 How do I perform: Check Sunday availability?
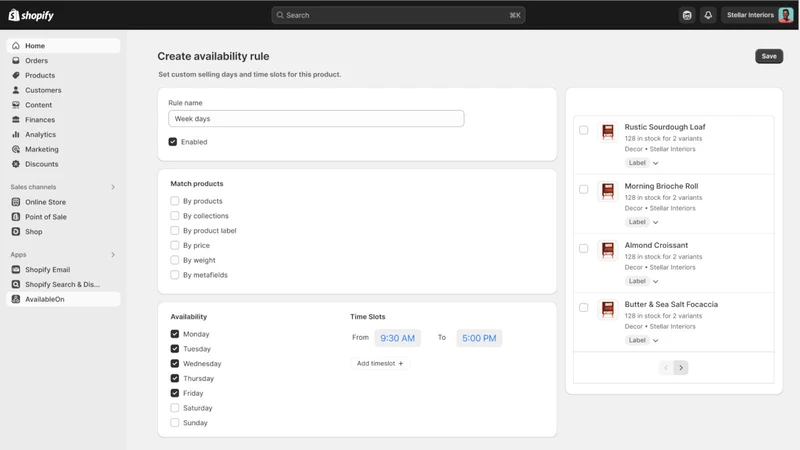(x=174, y=423)
